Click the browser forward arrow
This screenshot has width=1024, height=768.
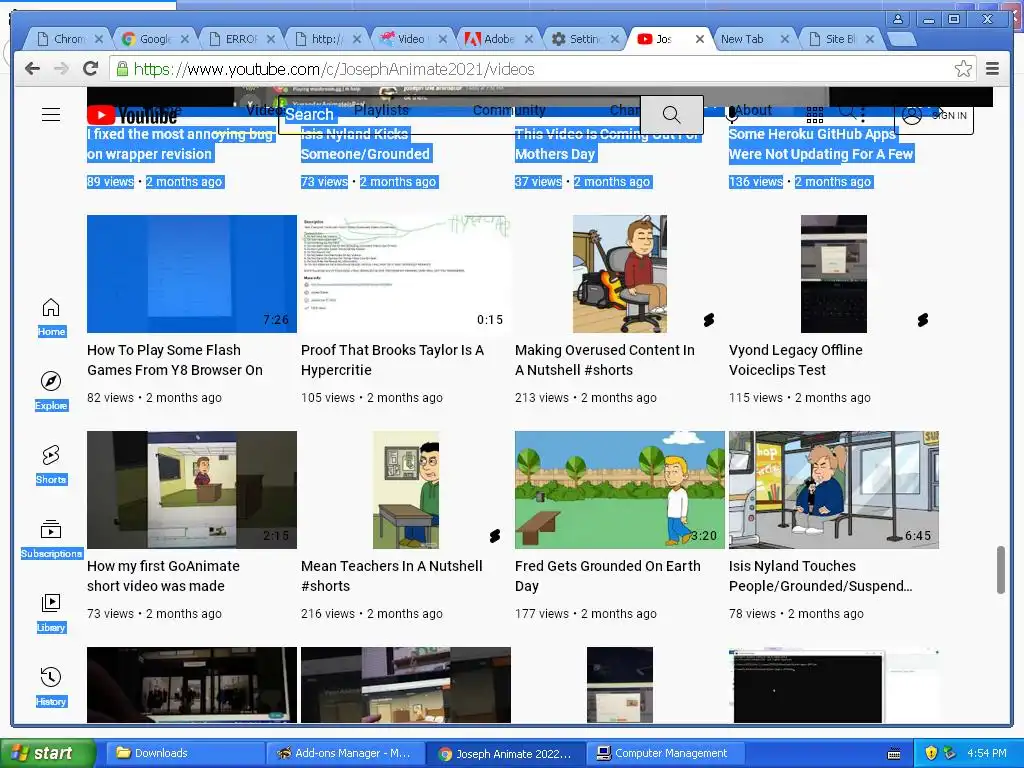pyautogui.click(x=61, y=69)
